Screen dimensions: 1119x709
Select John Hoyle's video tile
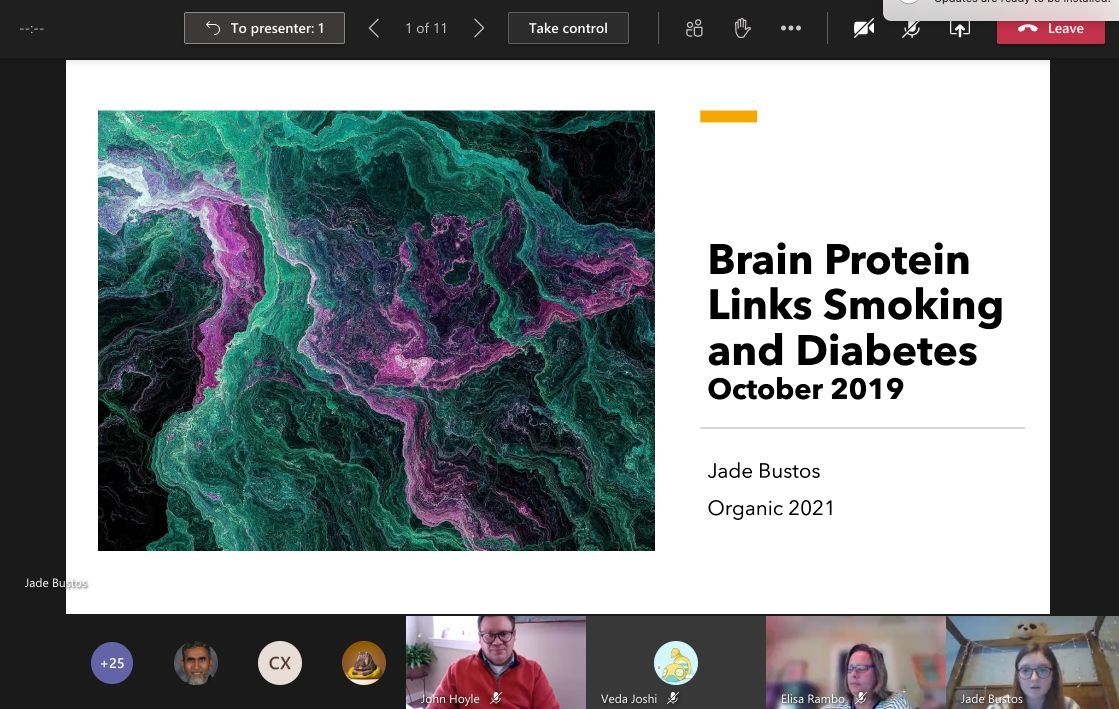point(496,660)
